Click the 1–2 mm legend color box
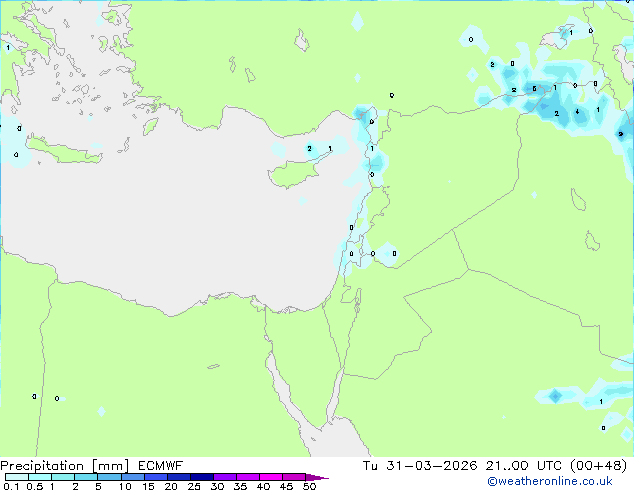 [x=63, y=477]
